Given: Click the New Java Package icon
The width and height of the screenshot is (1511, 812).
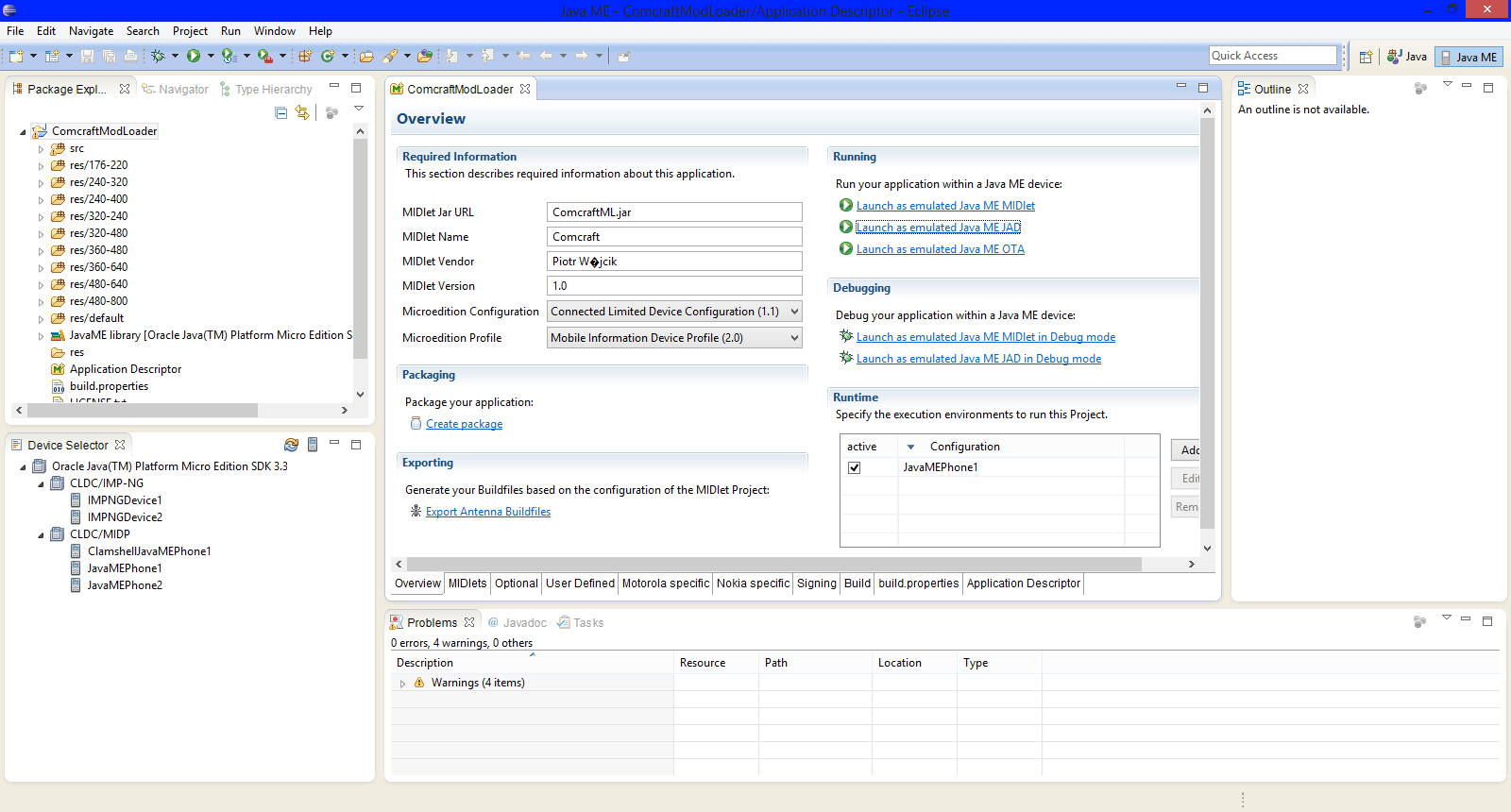Looking at the screenshot, I should tap(305, 57).
